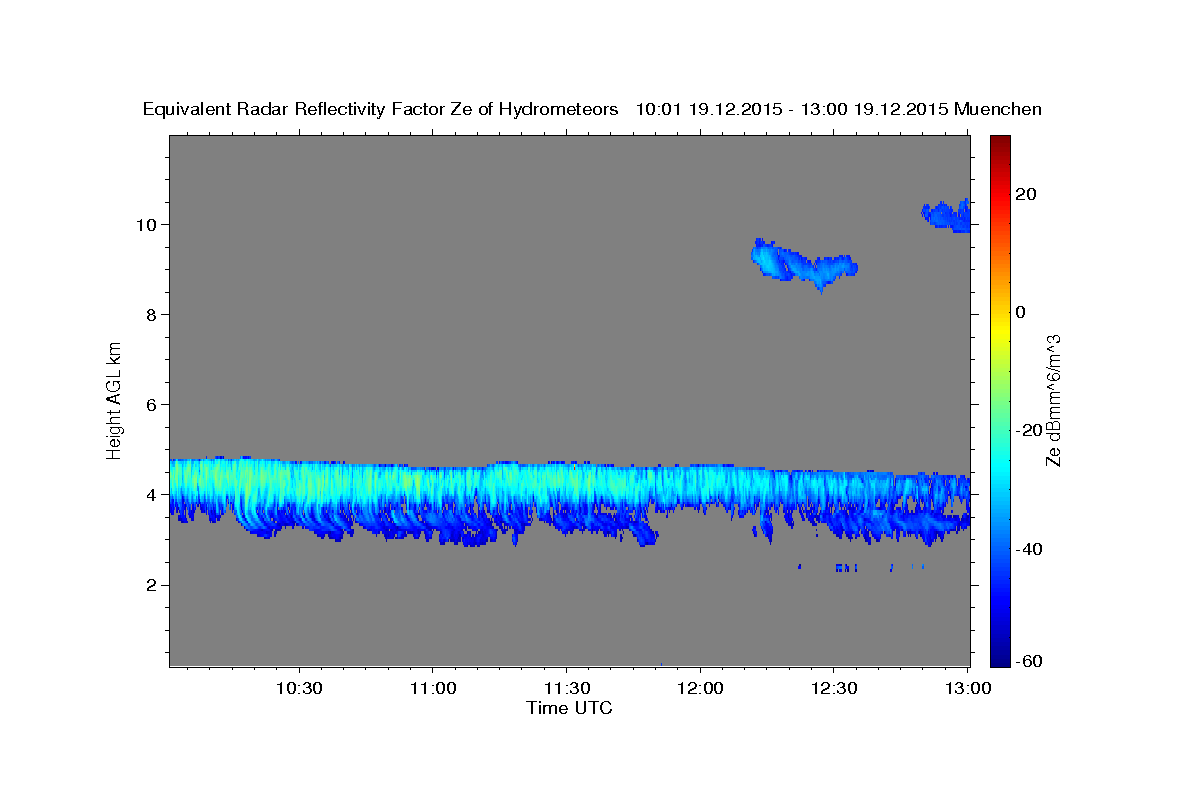
Task: Click the height tick label '8'
Action: pyautogui.click(x=151, y=314)
